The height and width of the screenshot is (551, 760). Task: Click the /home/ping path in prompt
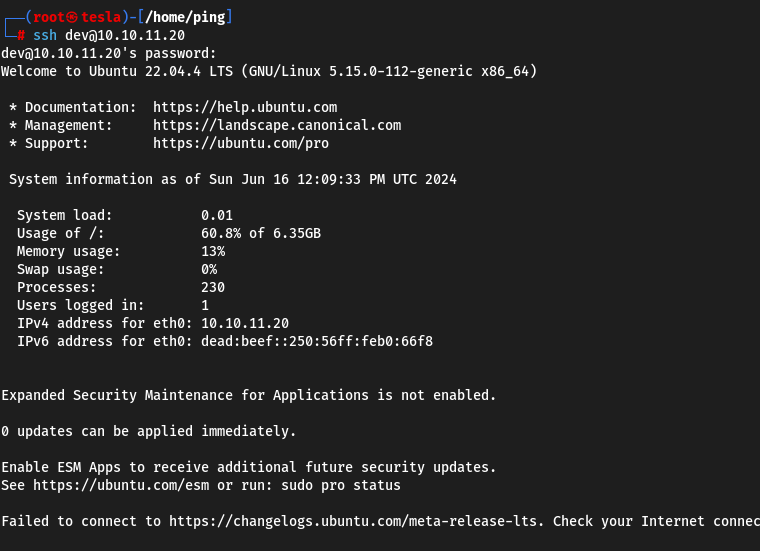[185, 17]
